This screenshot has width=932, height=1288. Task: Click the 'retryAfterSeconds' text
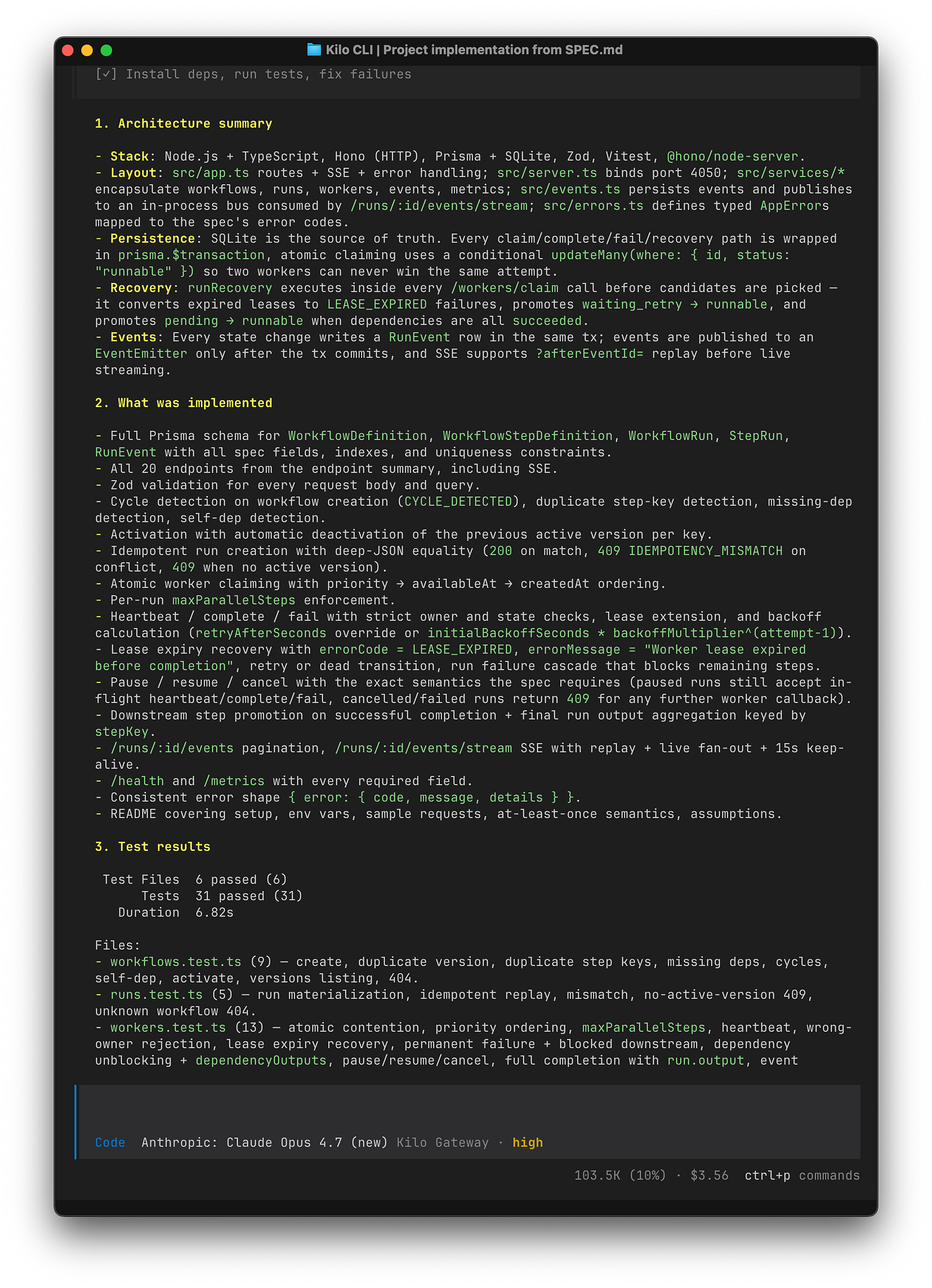261,633
